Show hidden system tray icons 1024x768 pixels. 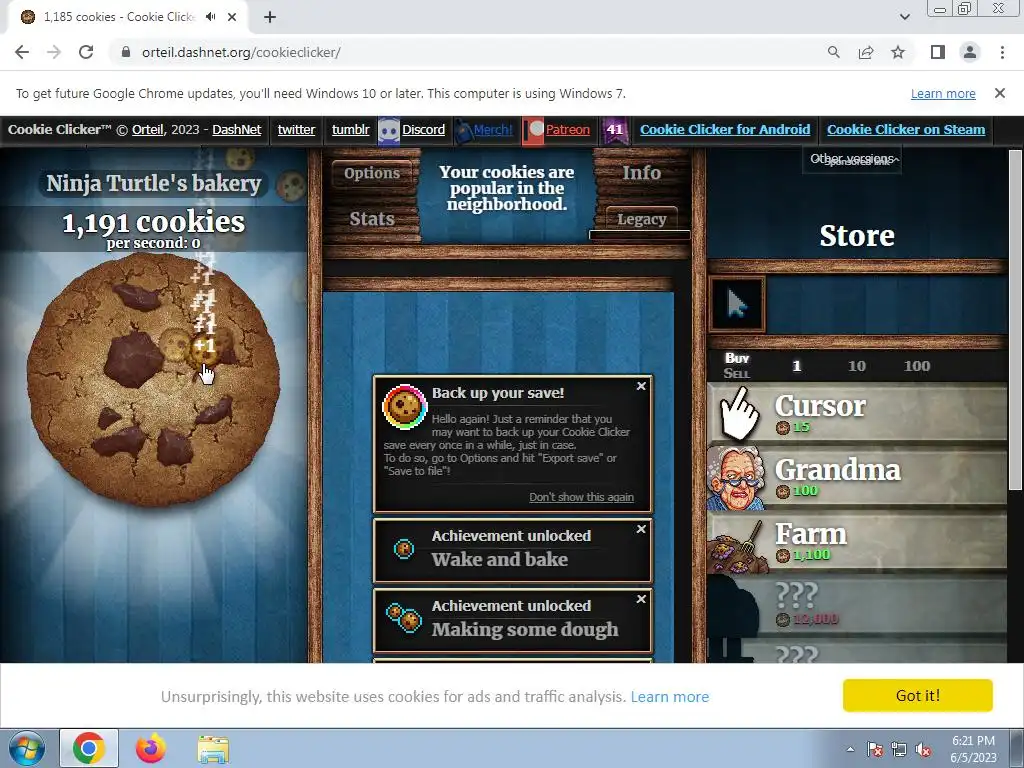click(850, 749)
